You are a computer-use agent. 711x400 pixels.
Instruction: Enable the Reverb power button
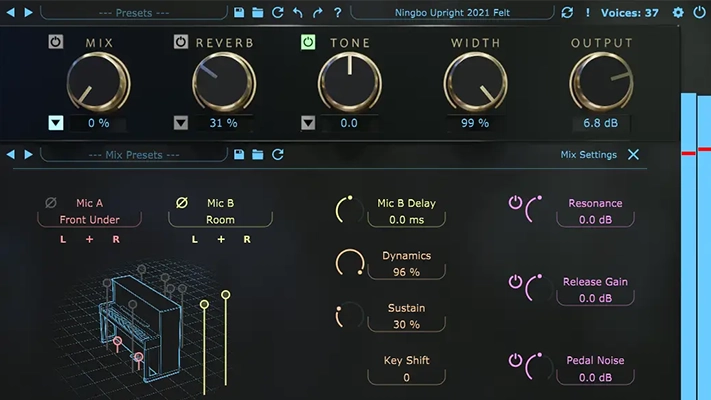coord(180,43)
